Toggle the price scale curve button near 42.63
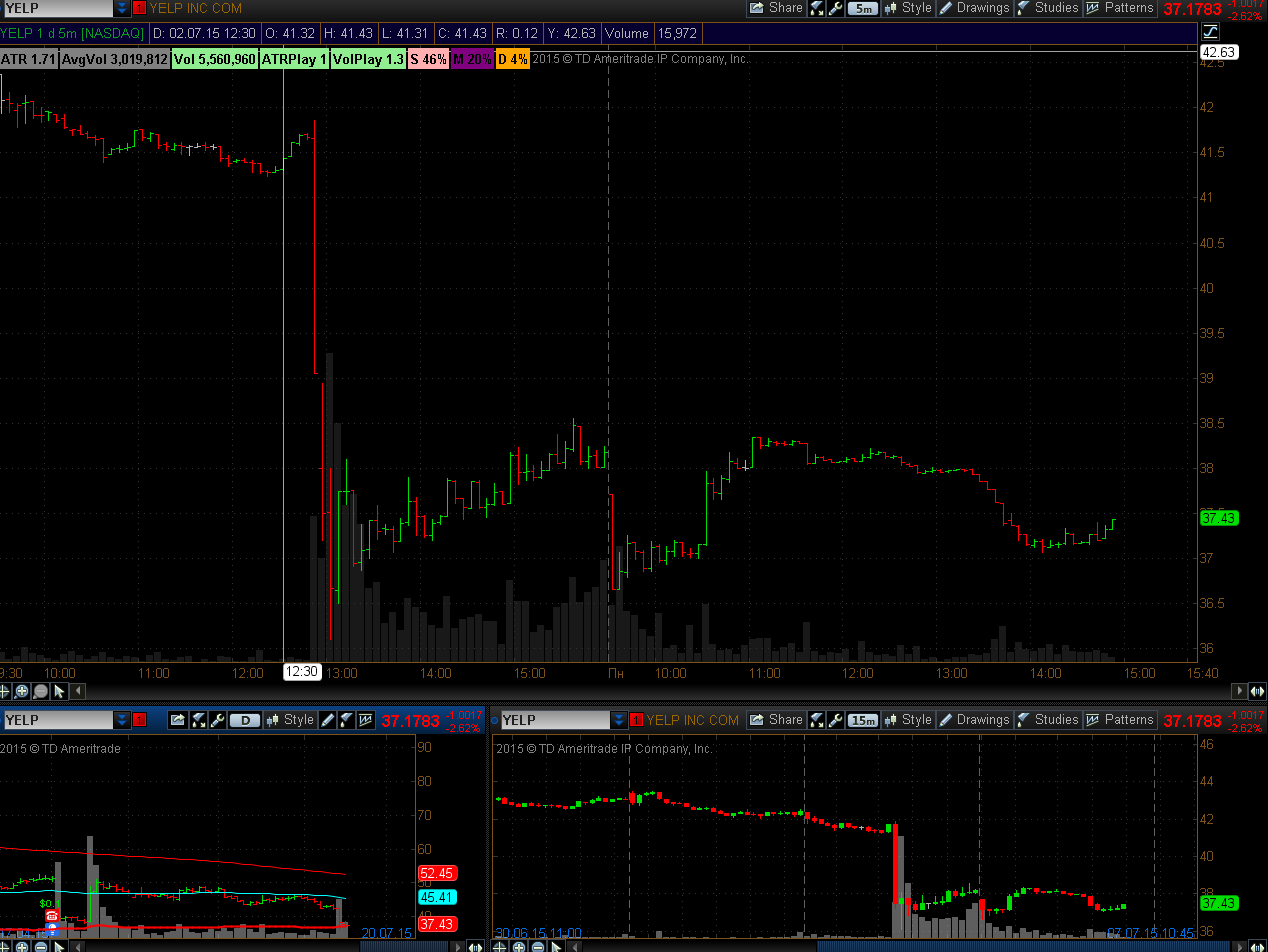 point(1211,33)
